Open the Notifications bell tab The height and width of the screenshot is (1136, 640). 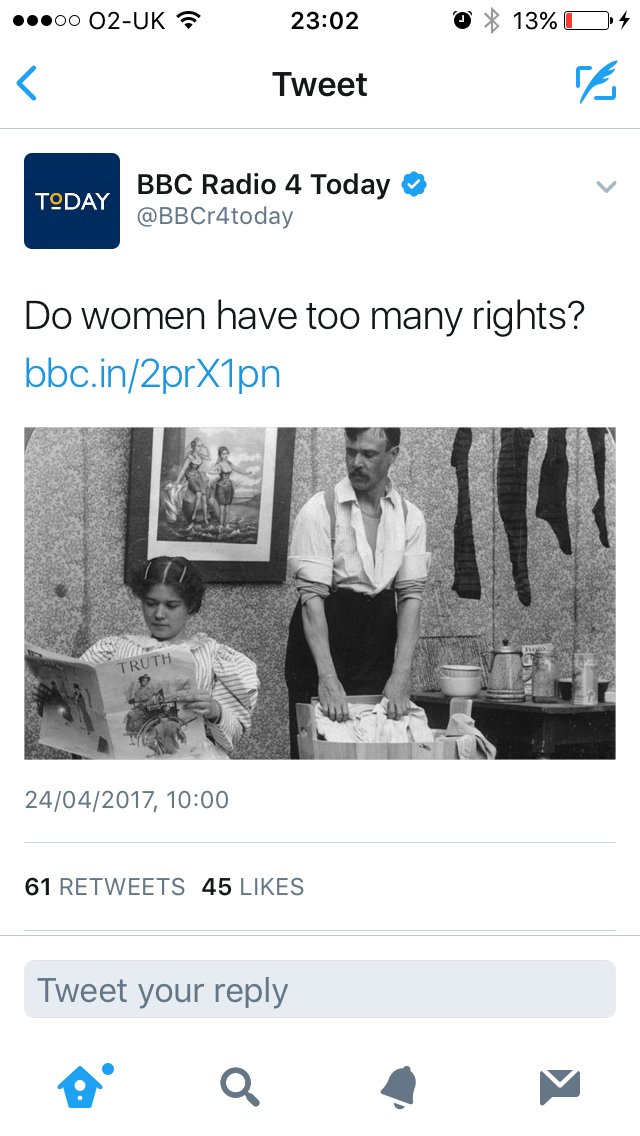point(399,1087)
